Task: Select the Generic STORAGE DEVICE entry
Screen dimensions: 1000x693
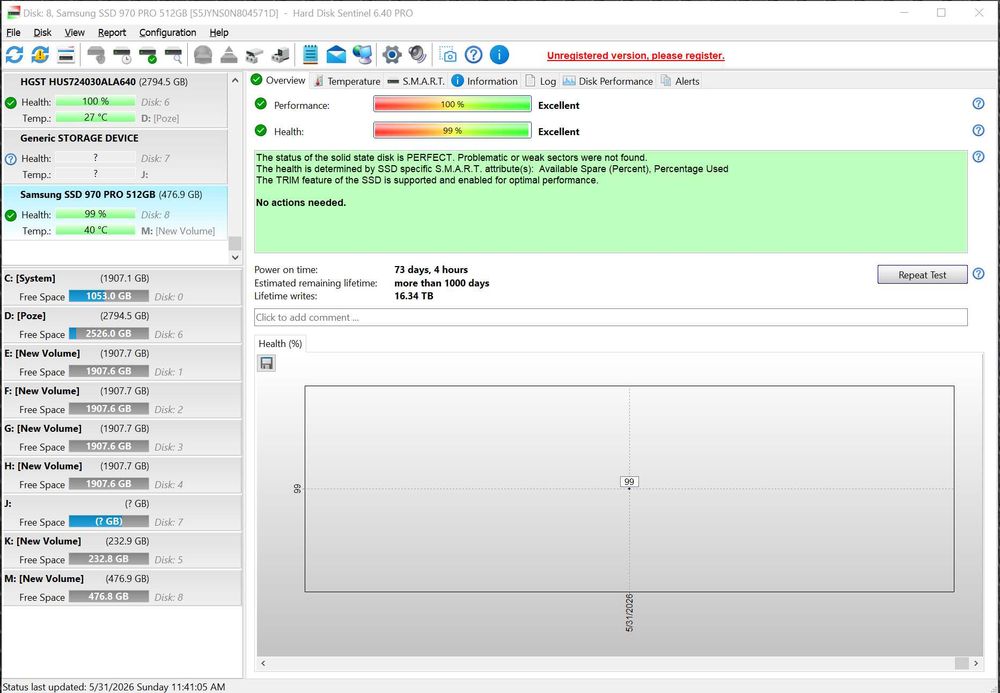Action: [115, 157]
